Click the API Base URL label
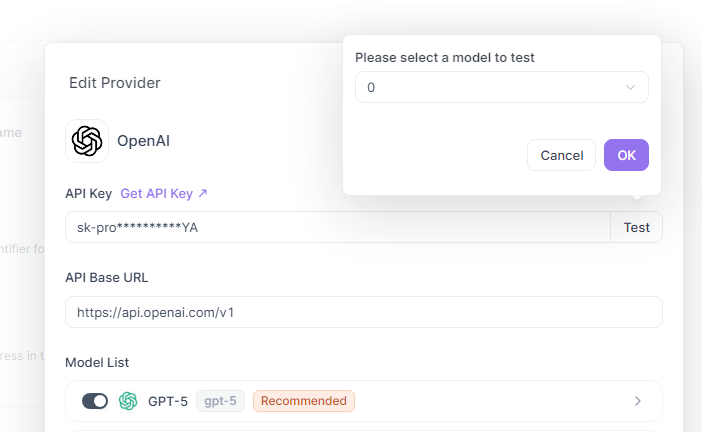The width and height of the screenshot is (702, 432). coord(106,277)
